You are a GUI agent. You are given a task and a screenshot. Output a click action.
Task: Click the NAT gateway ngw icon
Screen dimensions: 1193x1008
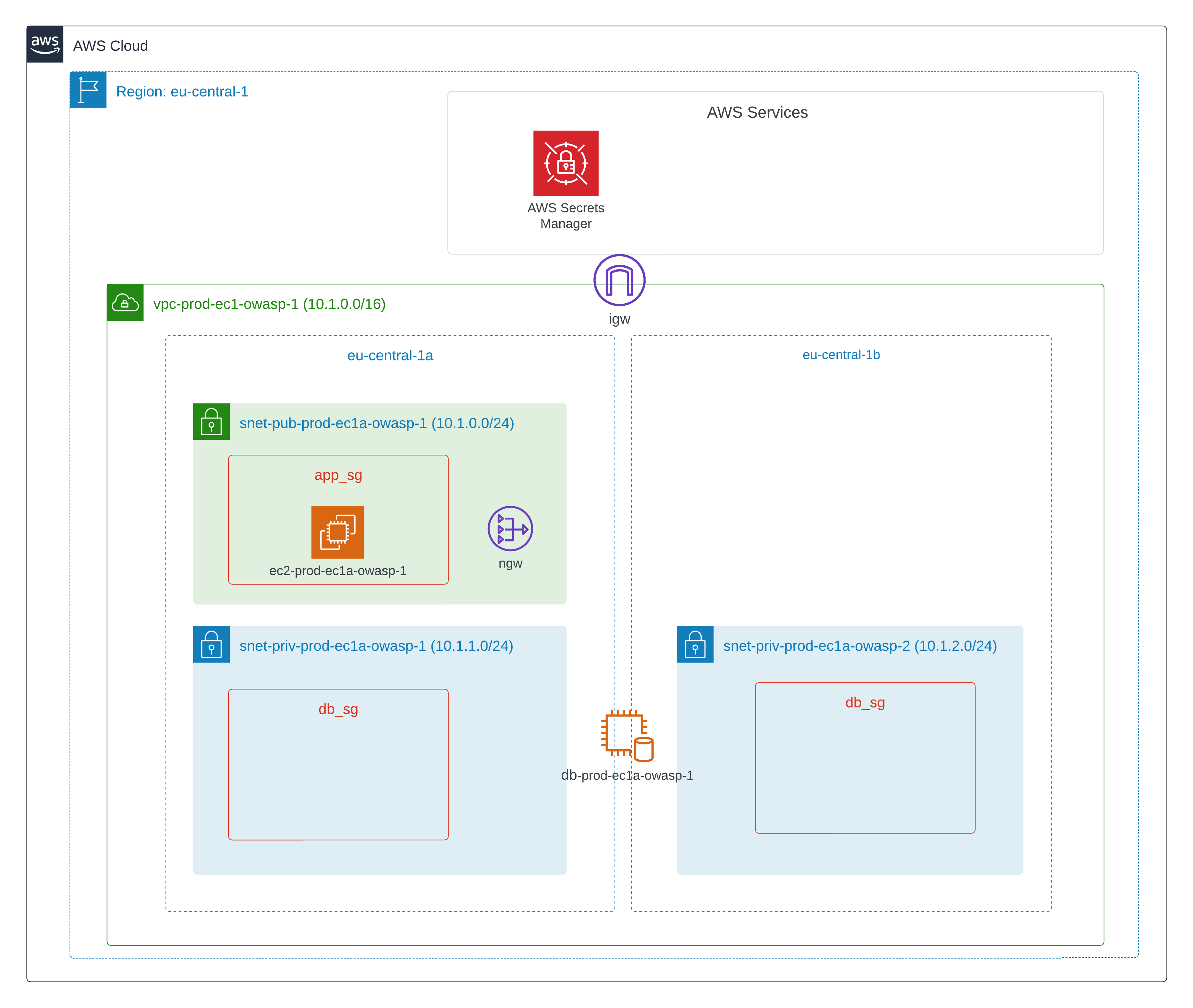[510, 528]
